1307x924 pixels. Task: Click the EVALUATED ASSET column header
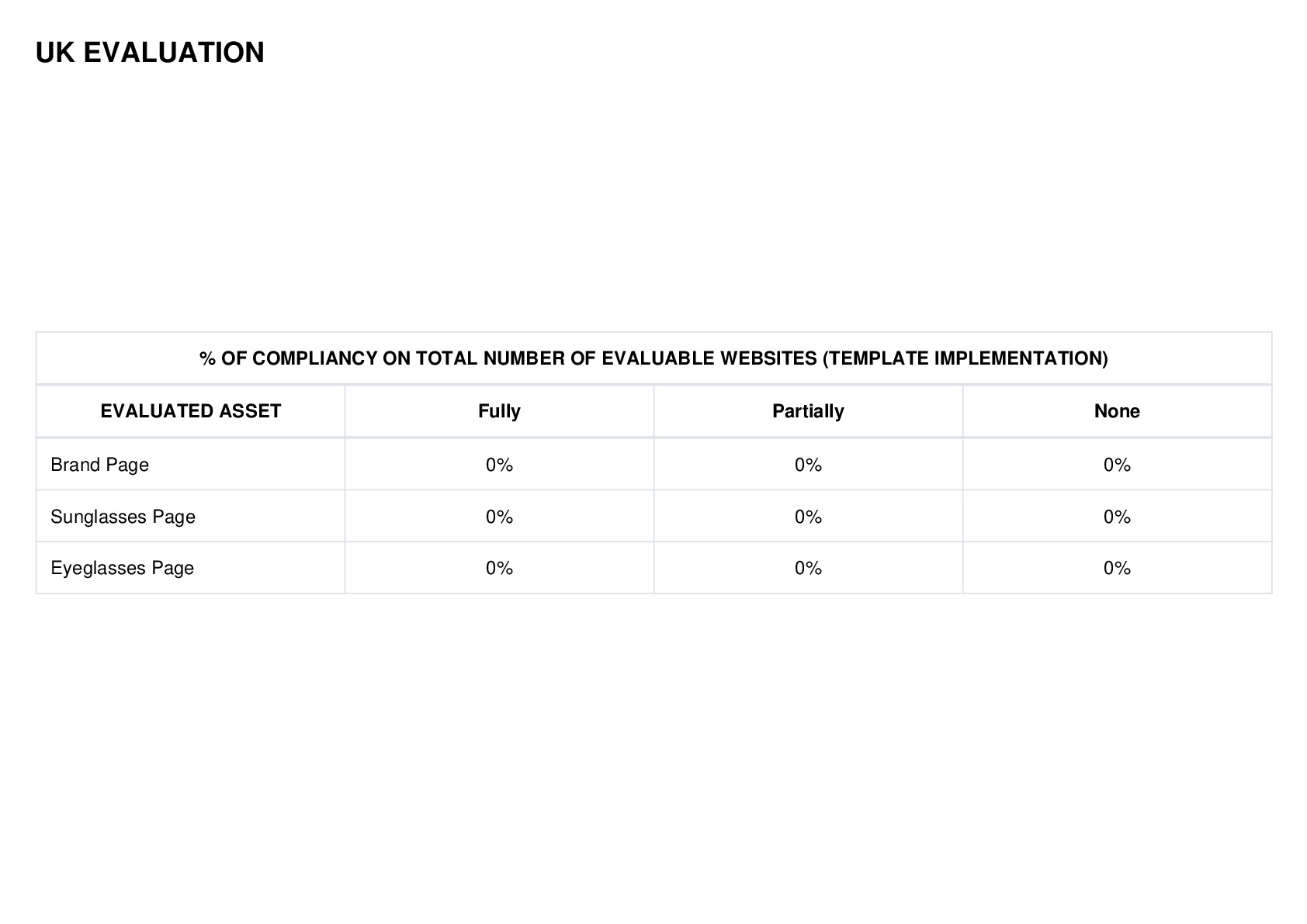pos(190,411)
